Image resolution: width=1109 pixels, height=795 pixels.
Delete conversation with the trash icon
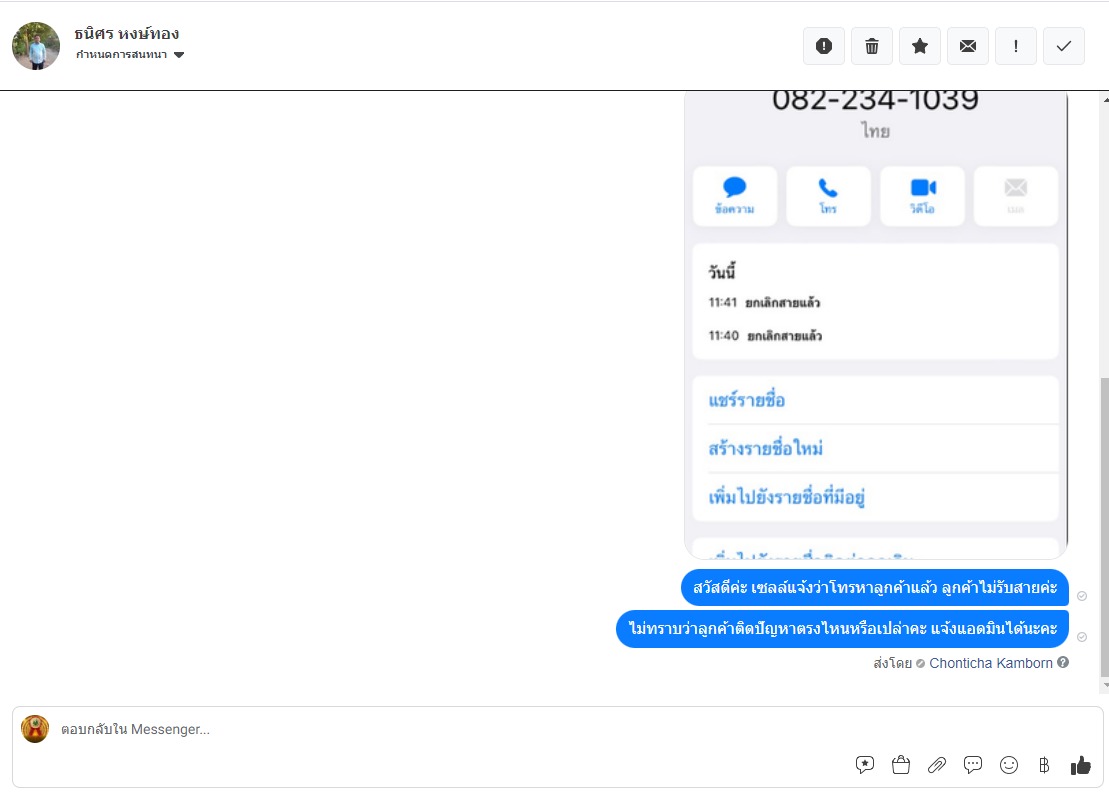(x=872, y=46)
